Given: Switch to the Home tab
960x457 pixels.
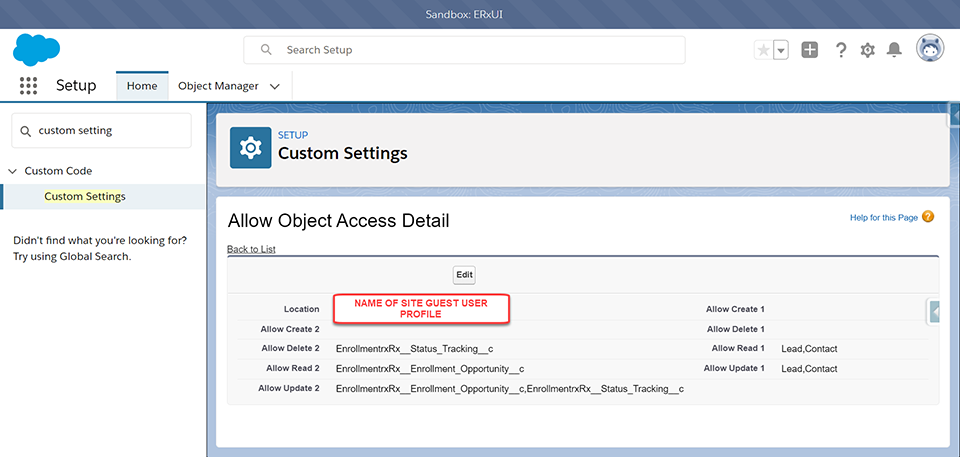Looking at the screenshot, I should 142,86.
